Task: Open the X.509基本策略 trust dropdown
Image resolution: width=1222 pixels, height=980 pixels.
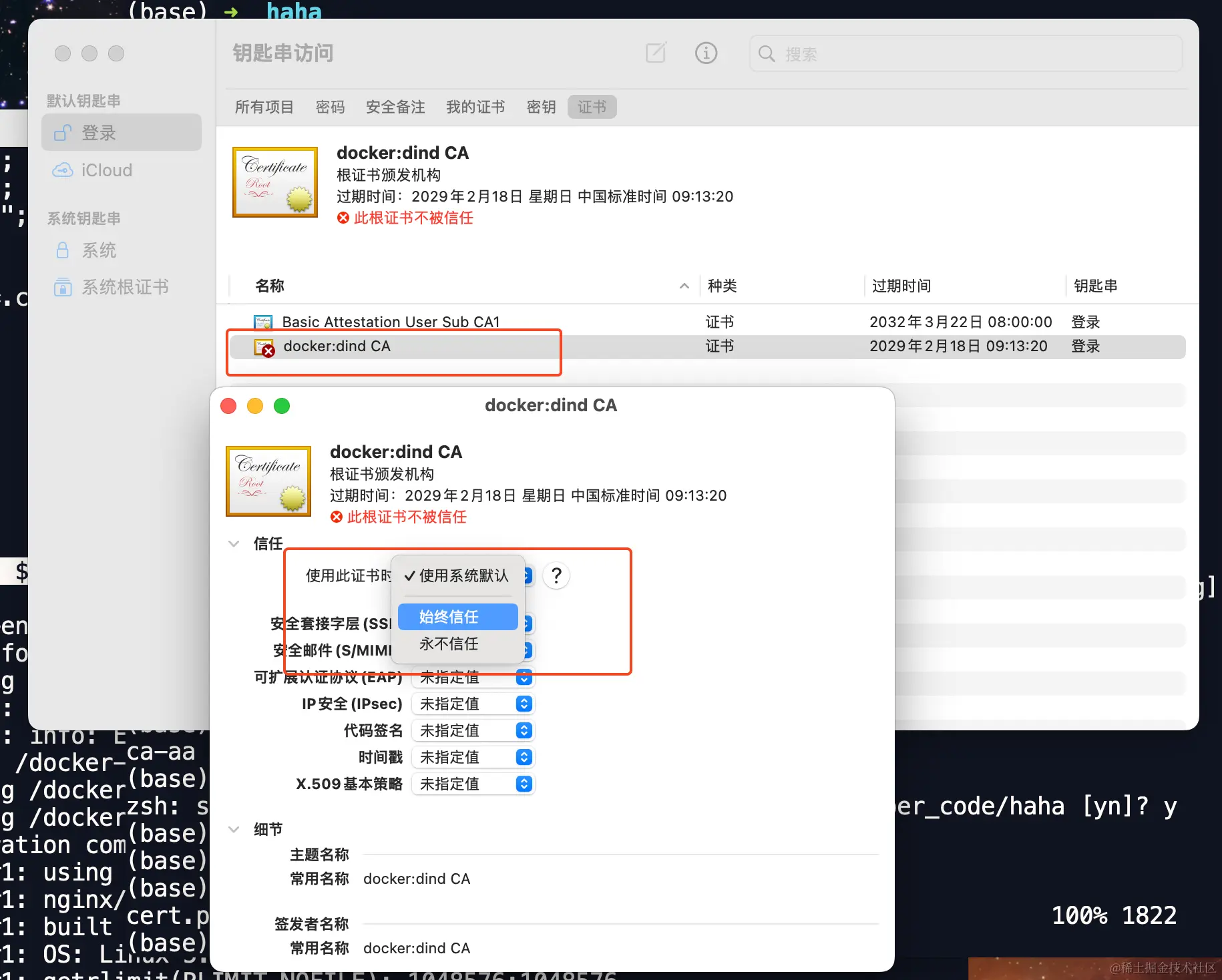Action: 473,784
